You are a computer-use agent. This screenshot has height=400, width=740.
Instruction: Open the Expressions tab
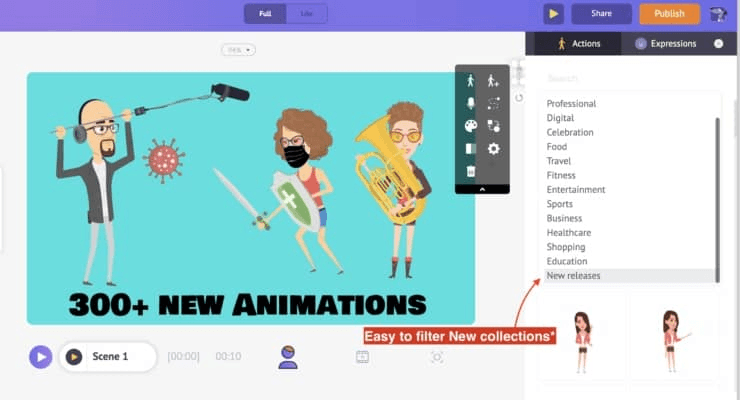tap(666, 44)
